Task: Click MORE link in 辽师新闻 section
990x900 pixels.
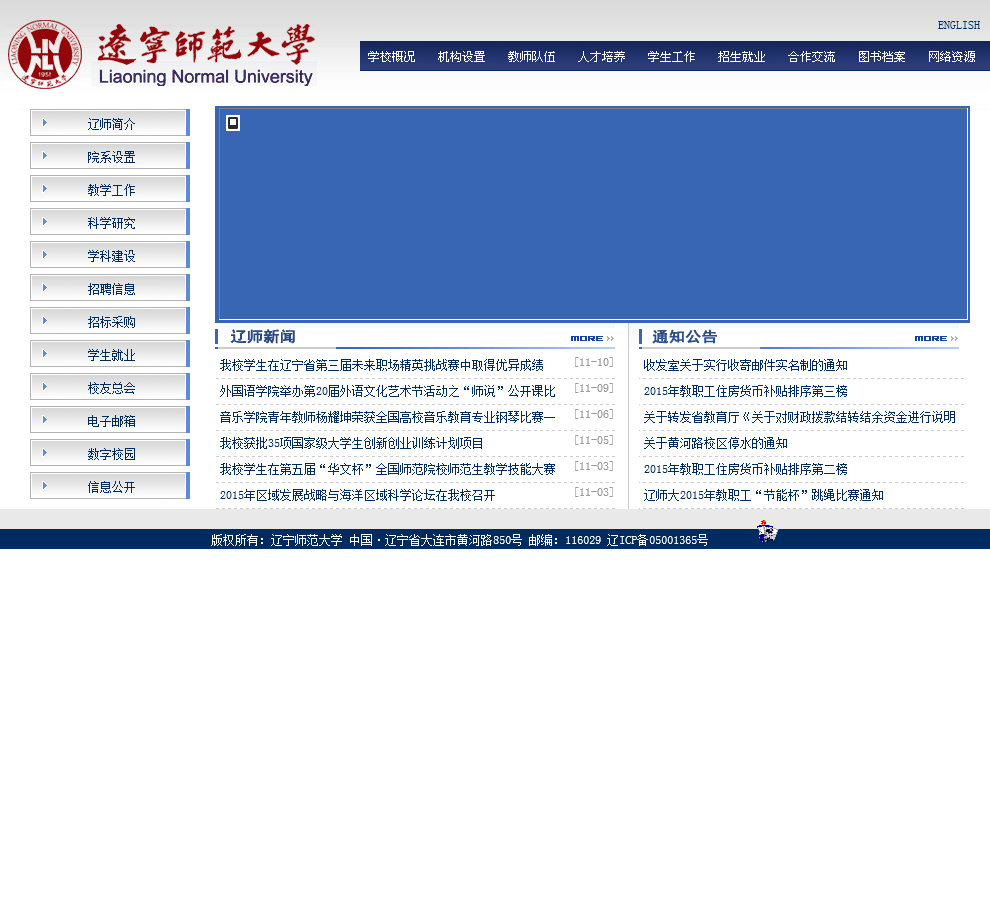Action: (592, 339)
